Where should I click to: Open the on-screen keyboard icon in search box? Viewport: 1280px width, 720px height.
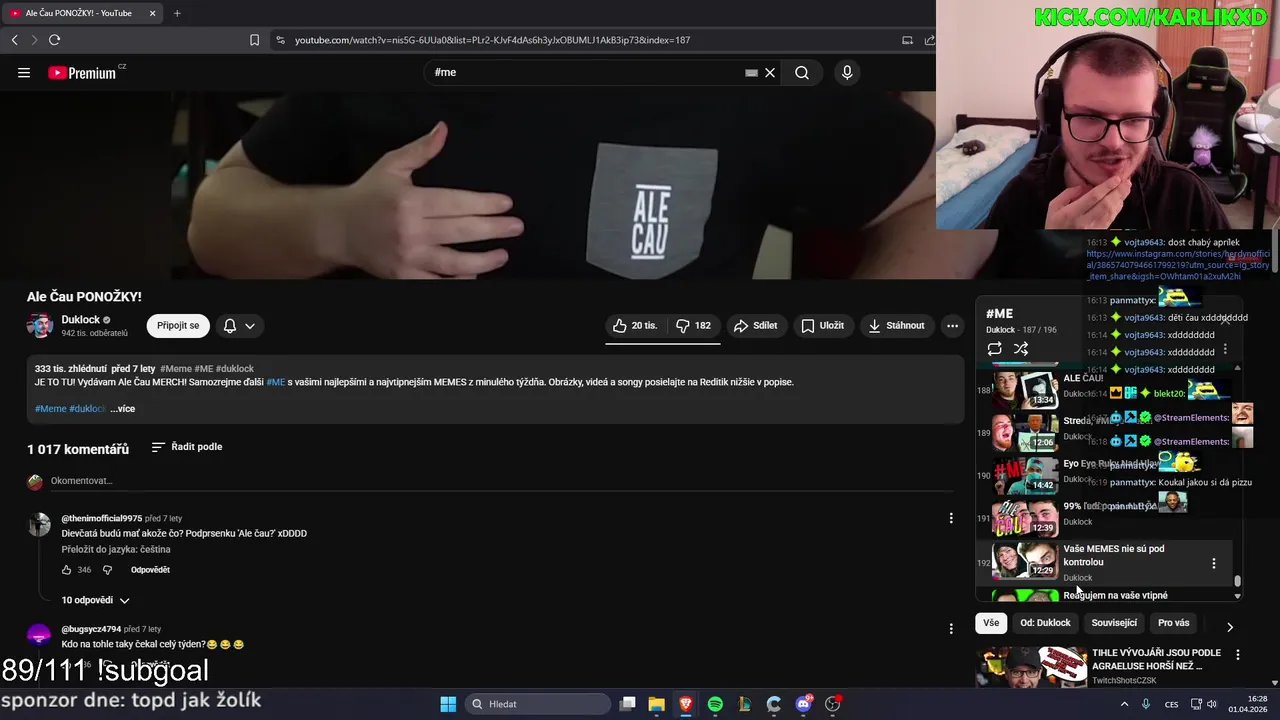(751, 73)
